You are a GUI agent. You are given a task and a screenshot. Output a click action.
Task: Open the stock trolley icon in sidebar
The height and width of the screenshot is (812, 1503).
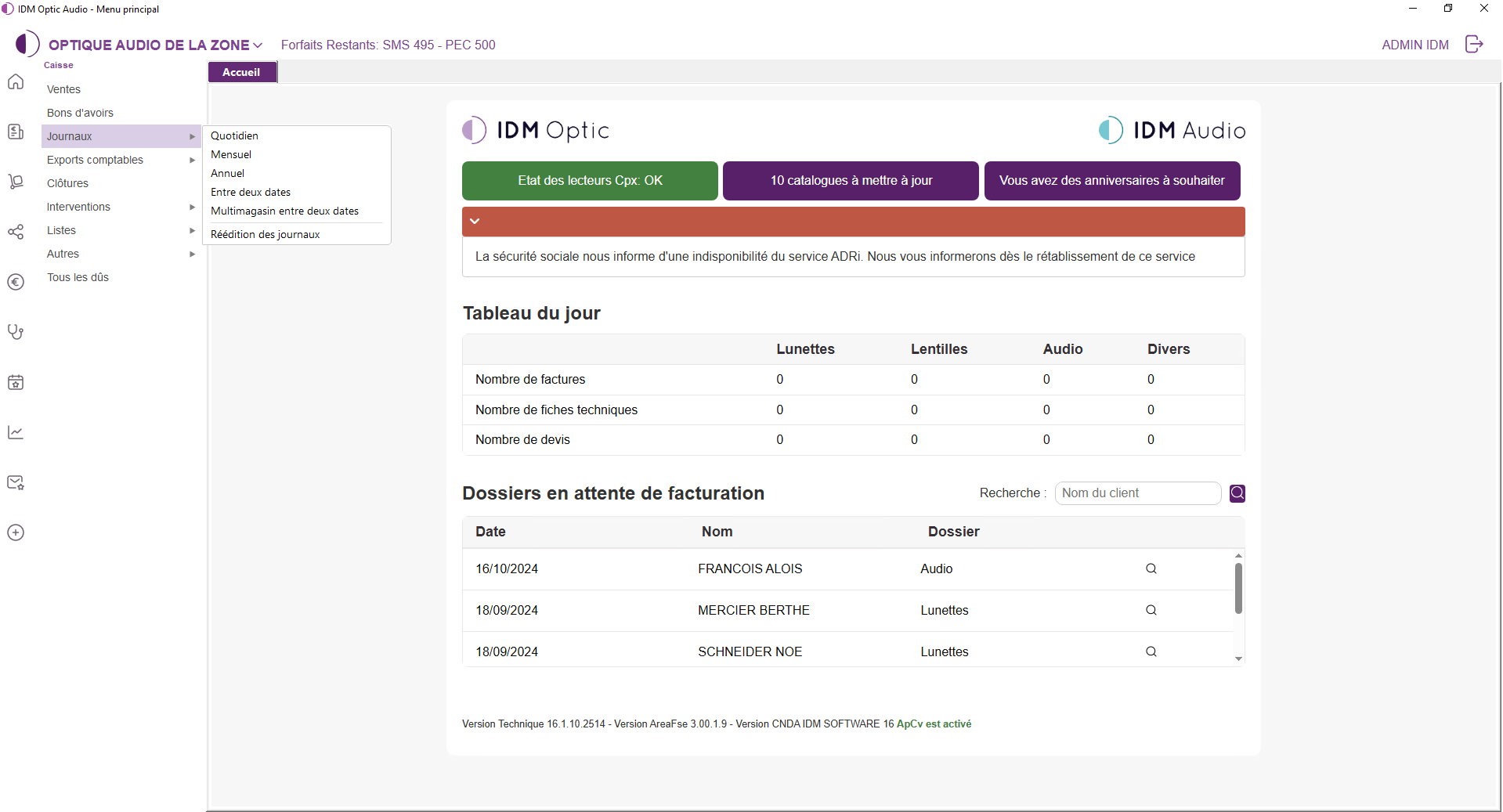(x=16, y=181)
